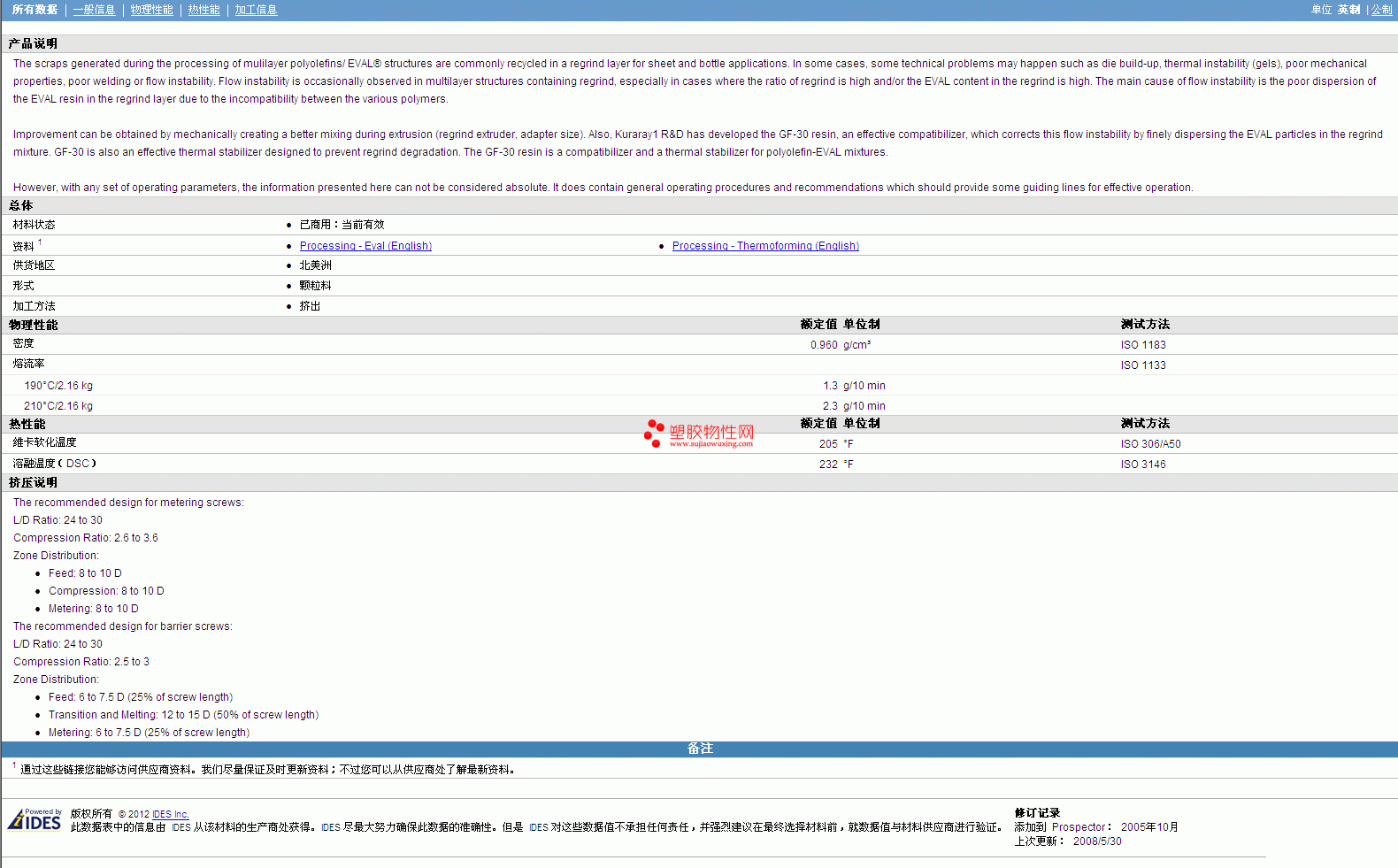Click 已商用：当前有效 status text

click(x=342, y=225)
